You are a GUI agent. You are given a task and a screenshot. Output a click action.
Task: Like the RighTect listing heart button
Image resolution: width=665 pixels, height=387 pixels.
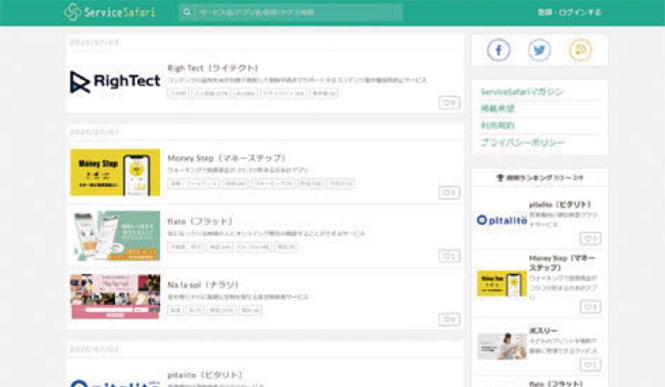449,103
